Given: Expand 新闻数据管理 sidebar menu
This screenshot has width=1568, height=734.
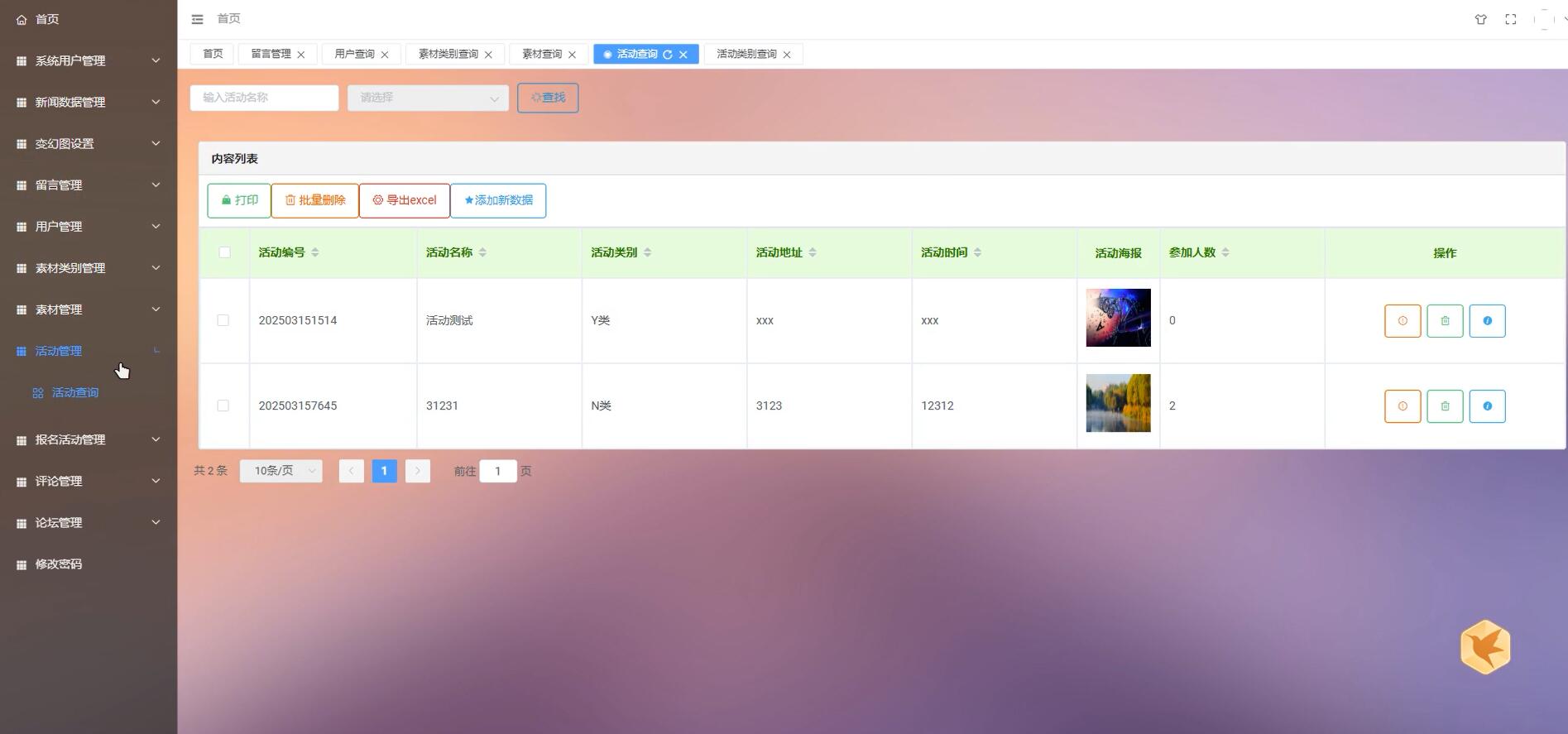Looking at the screenshot, I should pyautogui.click(x=89, y=102).
